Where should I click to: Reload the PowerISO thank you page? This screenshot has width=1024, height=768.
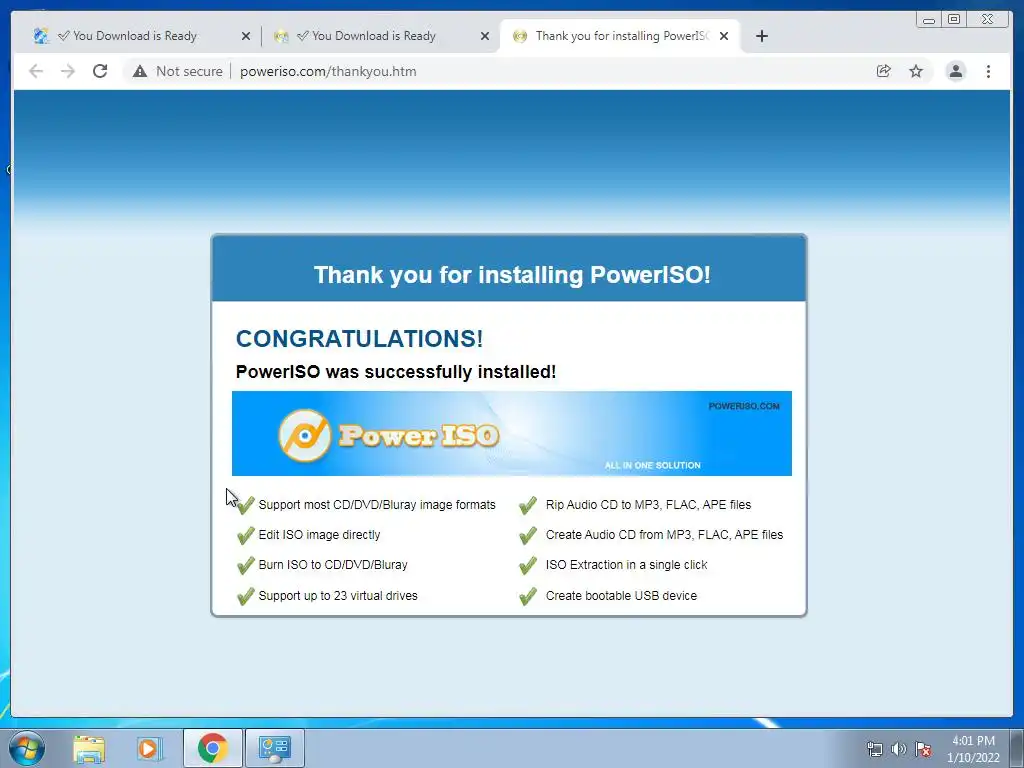pyautogui.click(x=100, y=71)
